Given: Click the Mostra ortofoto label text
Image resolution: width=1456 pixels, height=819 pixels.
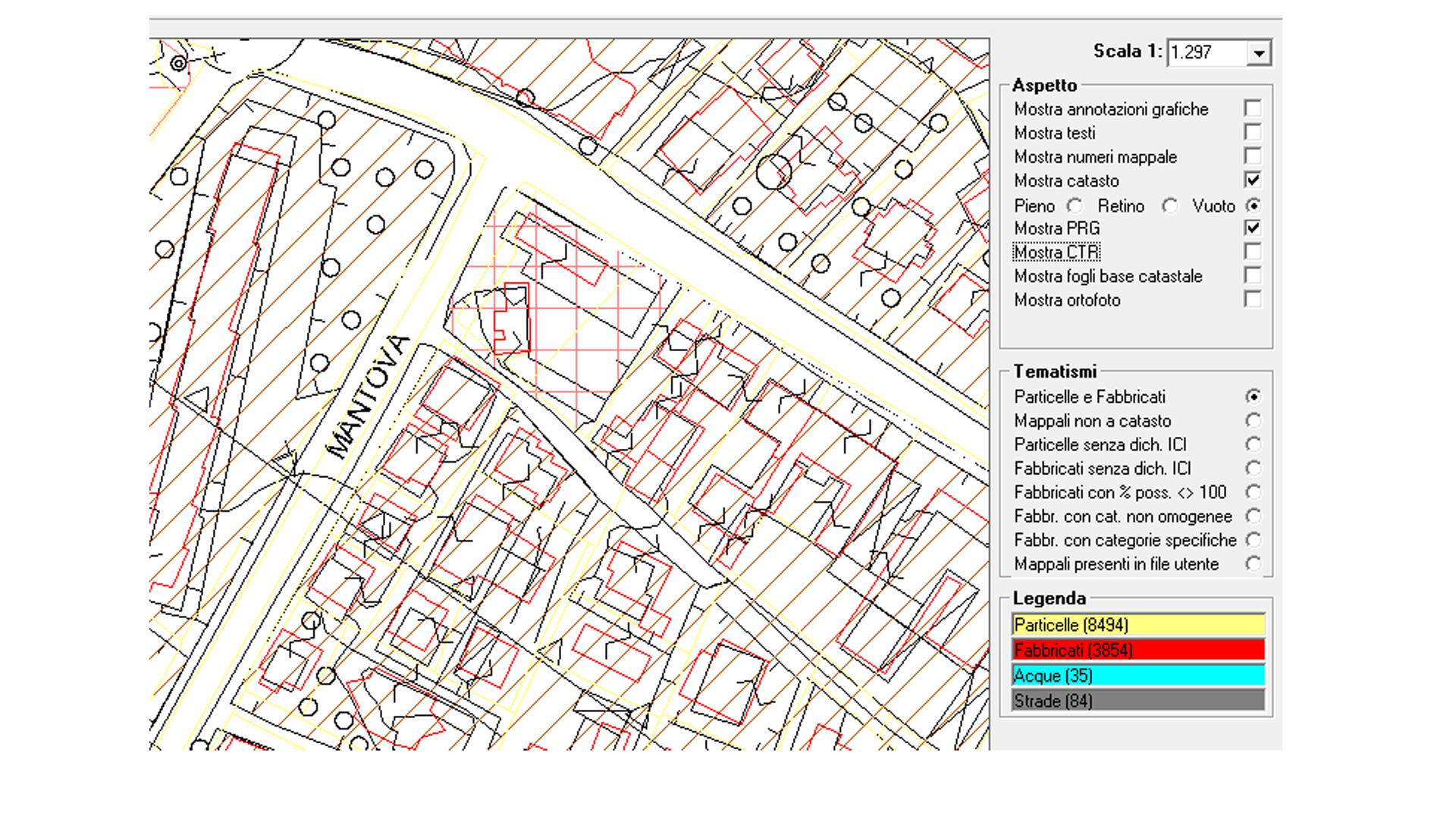Looking at the screenshot, I should pos(1067,300).
